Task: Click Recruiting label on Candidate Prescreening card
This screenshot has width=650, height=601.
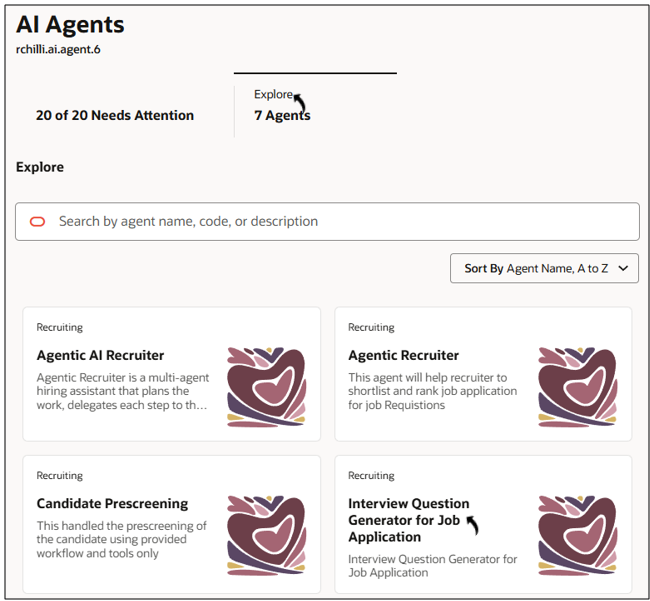Action: tap(60, 475)
